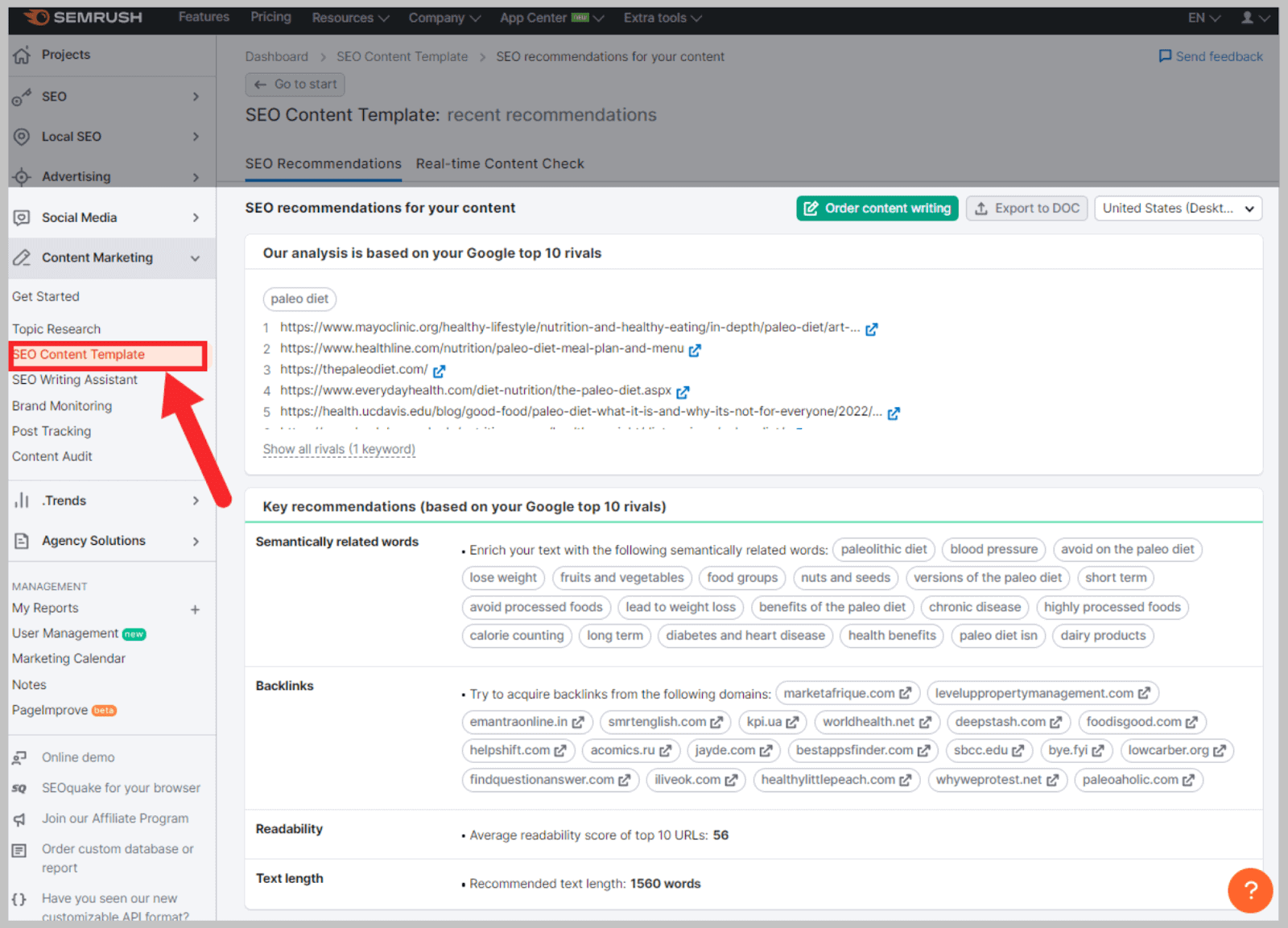Expand the .Trends section chevron
This screenshot has height=928, width=1288.
click(x=195, y=501)
